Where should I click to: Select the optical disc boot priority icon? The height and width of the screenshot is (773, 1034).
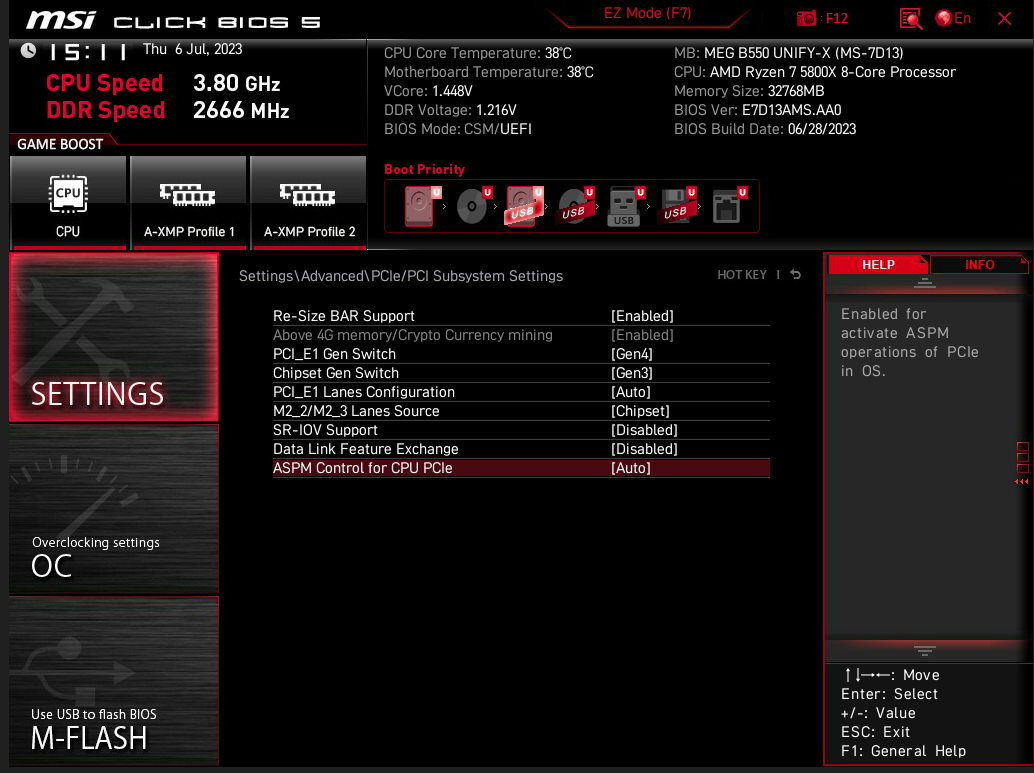point(473,206)
